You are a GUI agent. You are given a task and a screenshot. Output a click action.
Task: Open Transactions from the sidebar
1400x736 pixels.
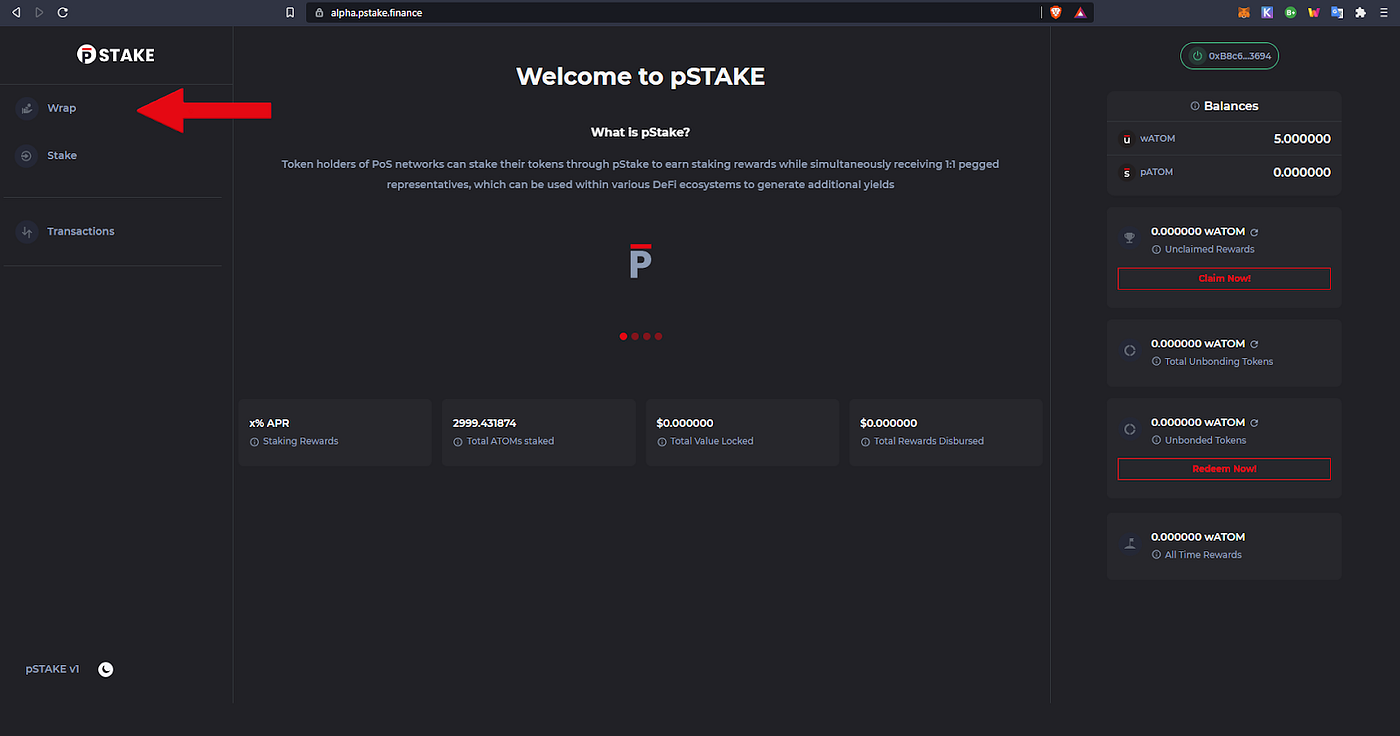(81, 231)
